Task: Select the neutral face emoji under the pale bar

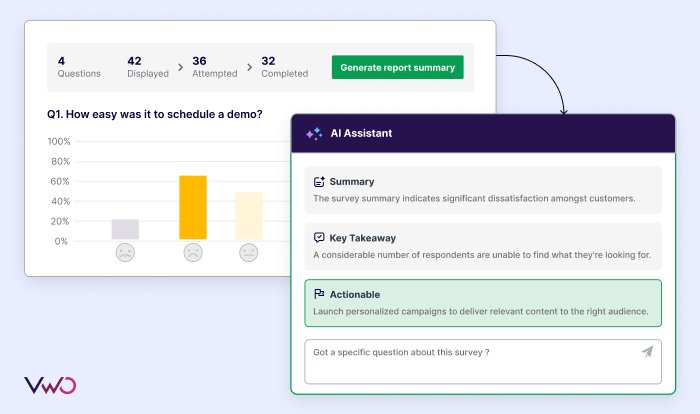Action: point(249,253)
